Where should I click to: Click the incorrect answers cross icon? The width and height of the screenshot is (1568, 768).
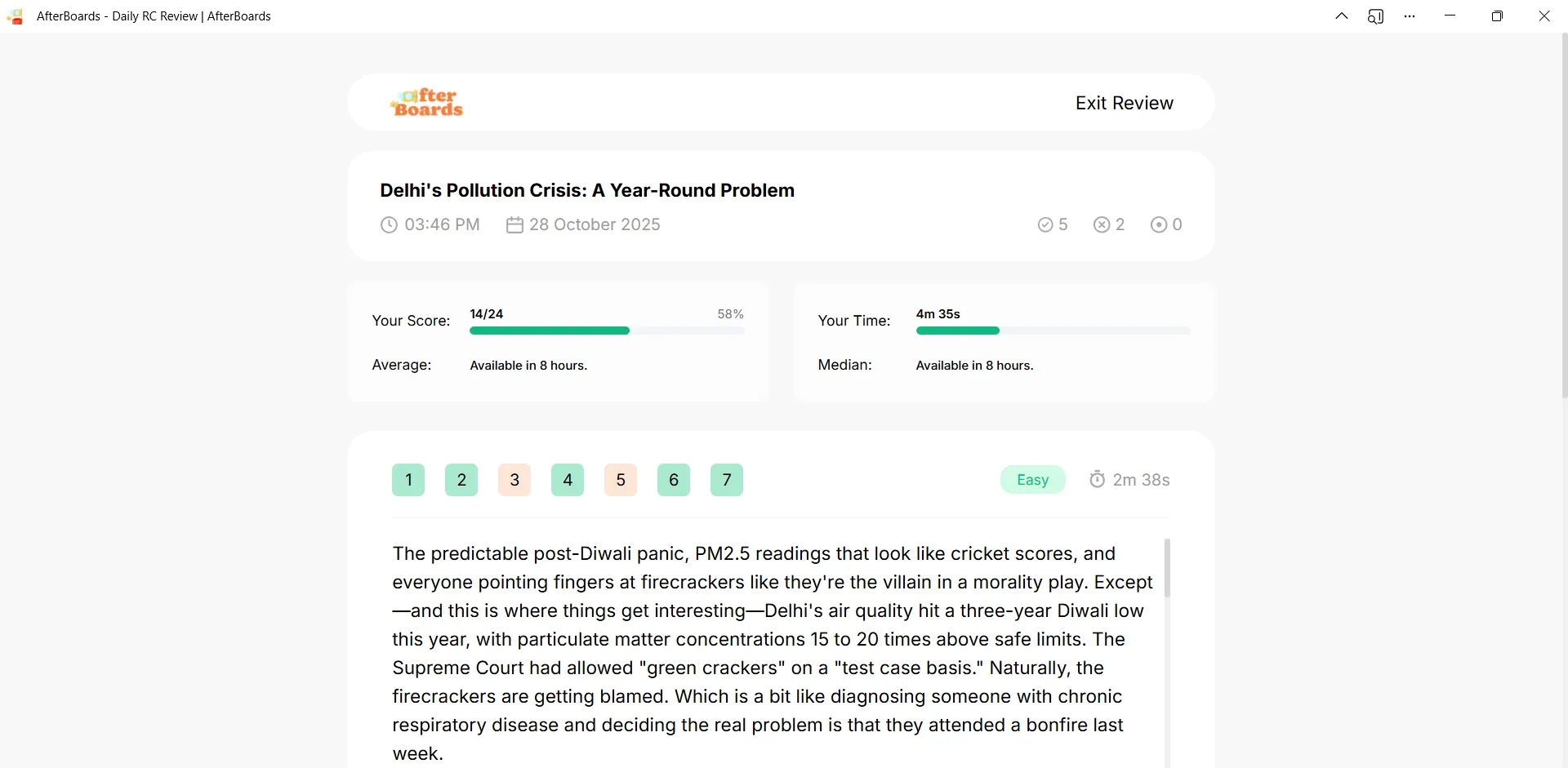(1102, 224)
